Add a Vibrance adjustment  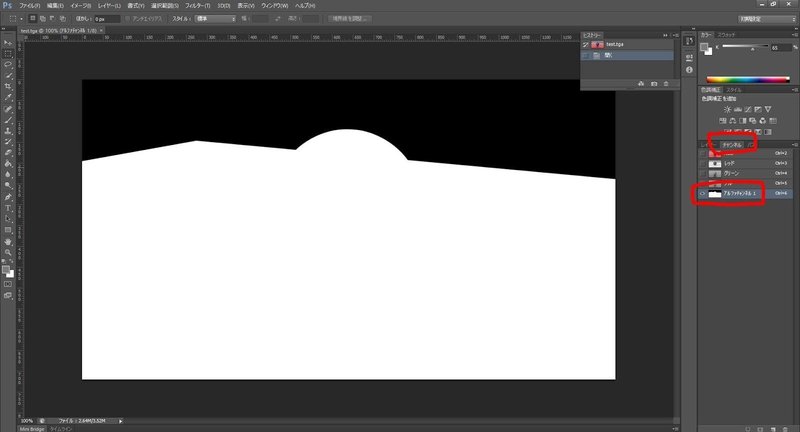(x=768, y=109)
